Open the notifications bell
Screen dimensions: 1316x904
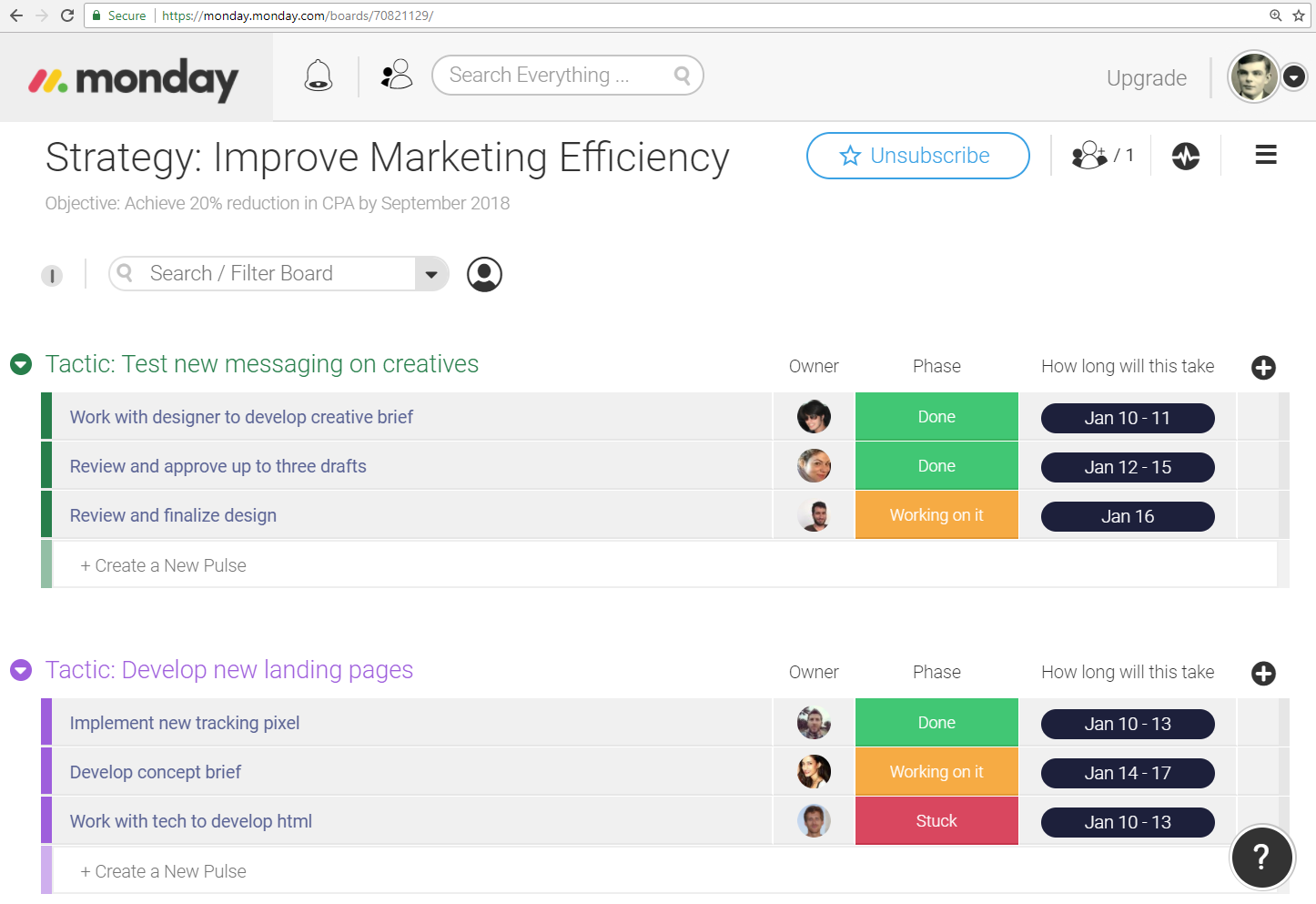[x=318, y=76]
